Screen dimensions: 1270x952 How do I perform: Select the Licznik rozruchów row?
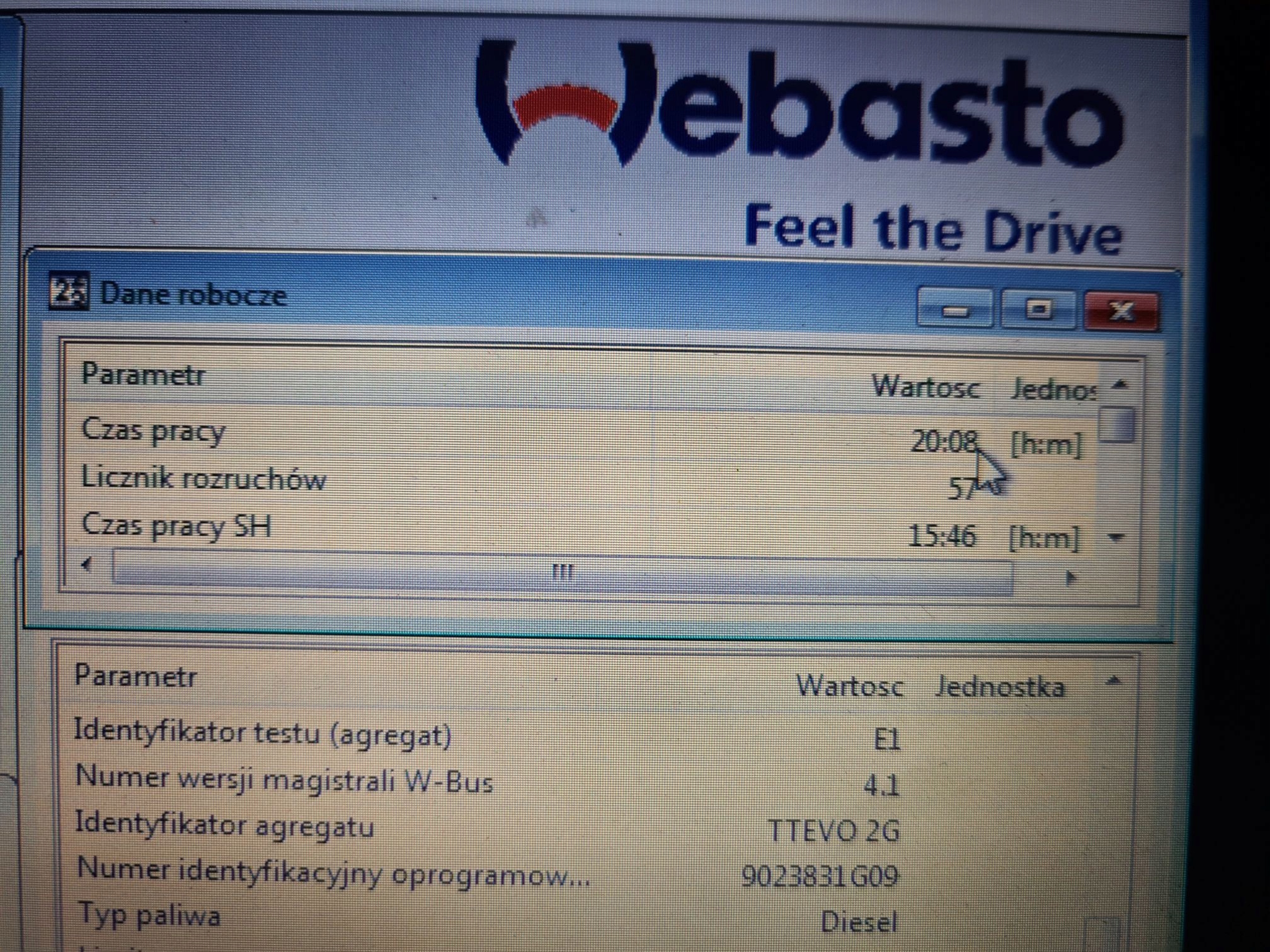tap(203, 479)
